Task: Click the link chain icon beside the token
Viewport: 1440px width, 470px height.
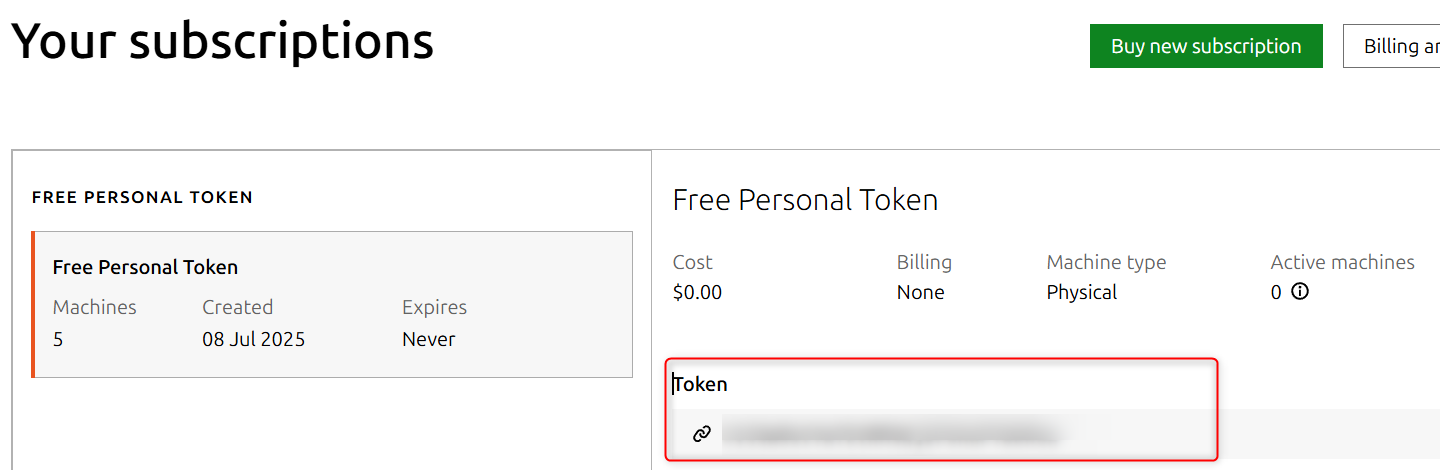Action: tap(702, 433)
